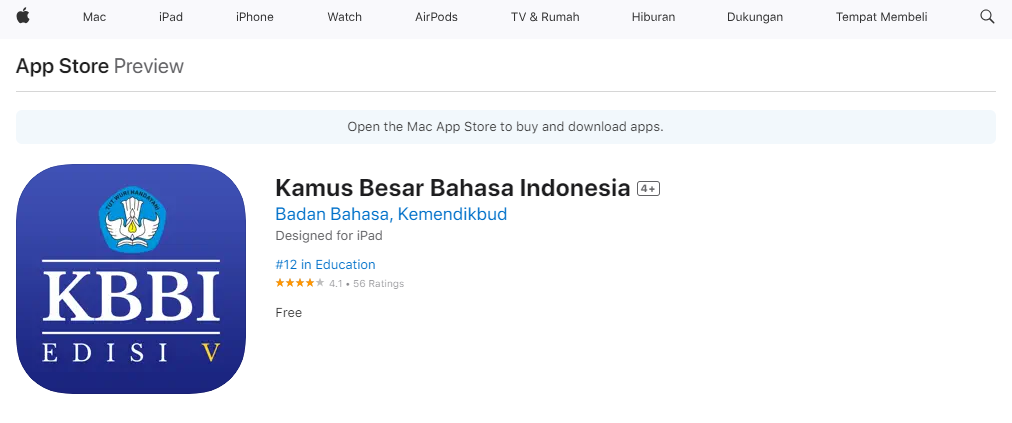Open the Tempat Membeli menu item
The image size is (1012, 423).
point(882,17)
